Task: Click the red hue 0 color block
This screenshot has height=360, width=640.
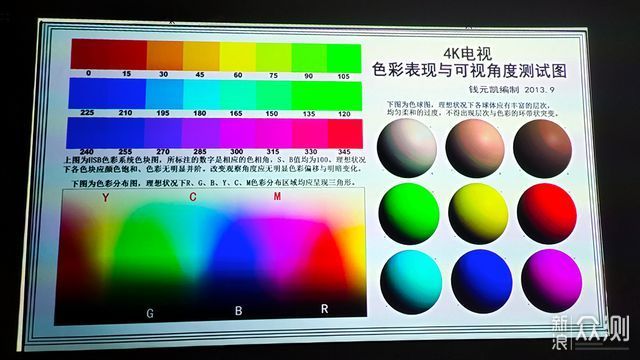Action: [89, 54]
